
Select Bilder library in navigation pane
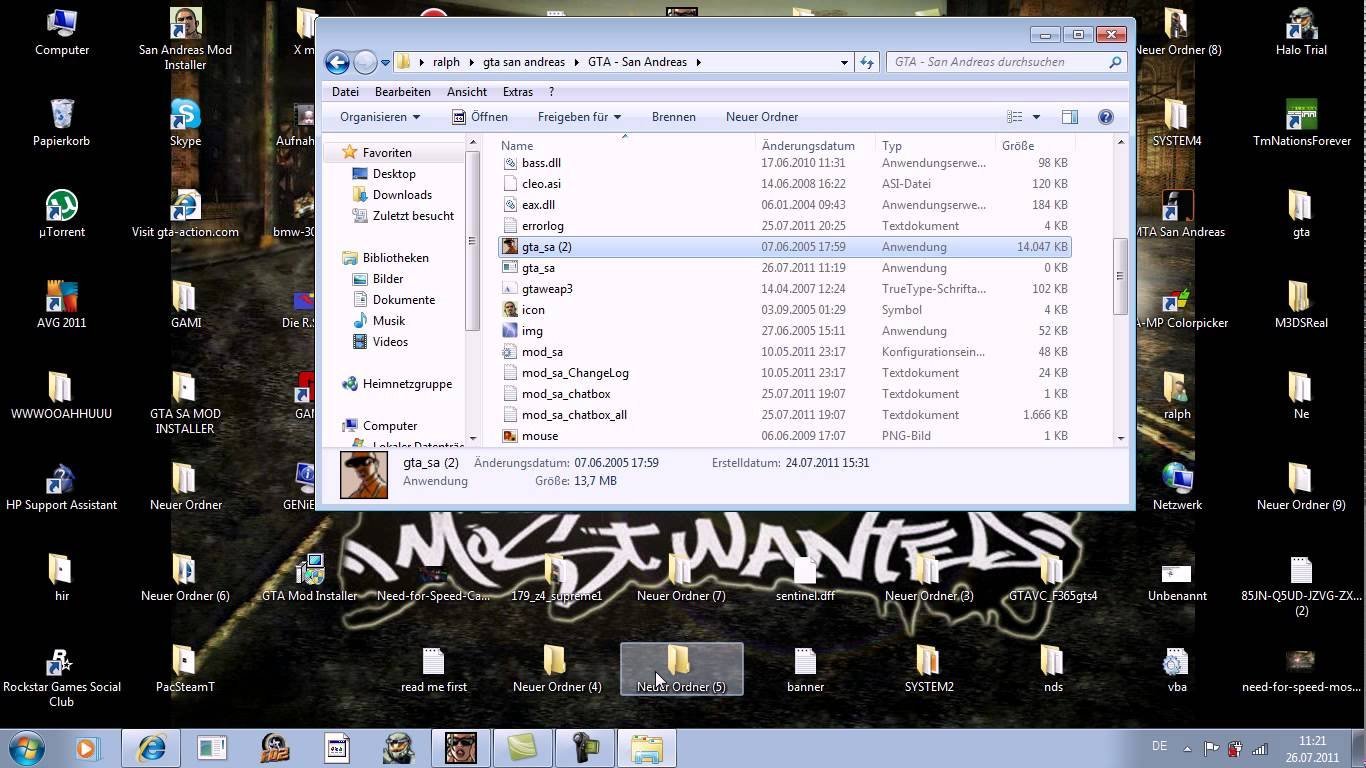[388, 279]
